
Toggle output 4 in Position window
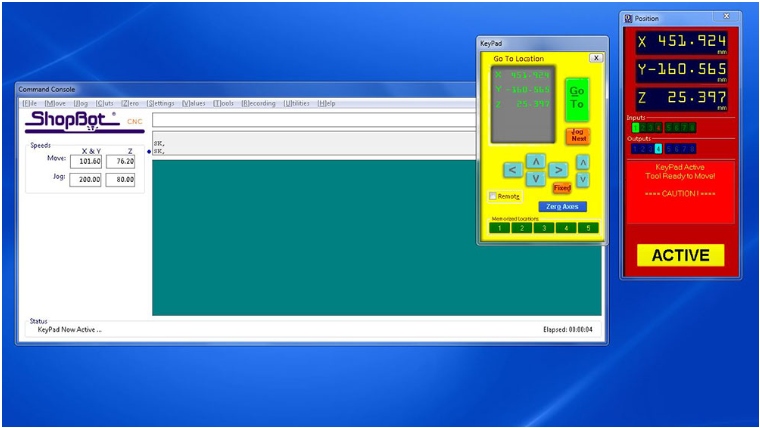pos(658,149)
